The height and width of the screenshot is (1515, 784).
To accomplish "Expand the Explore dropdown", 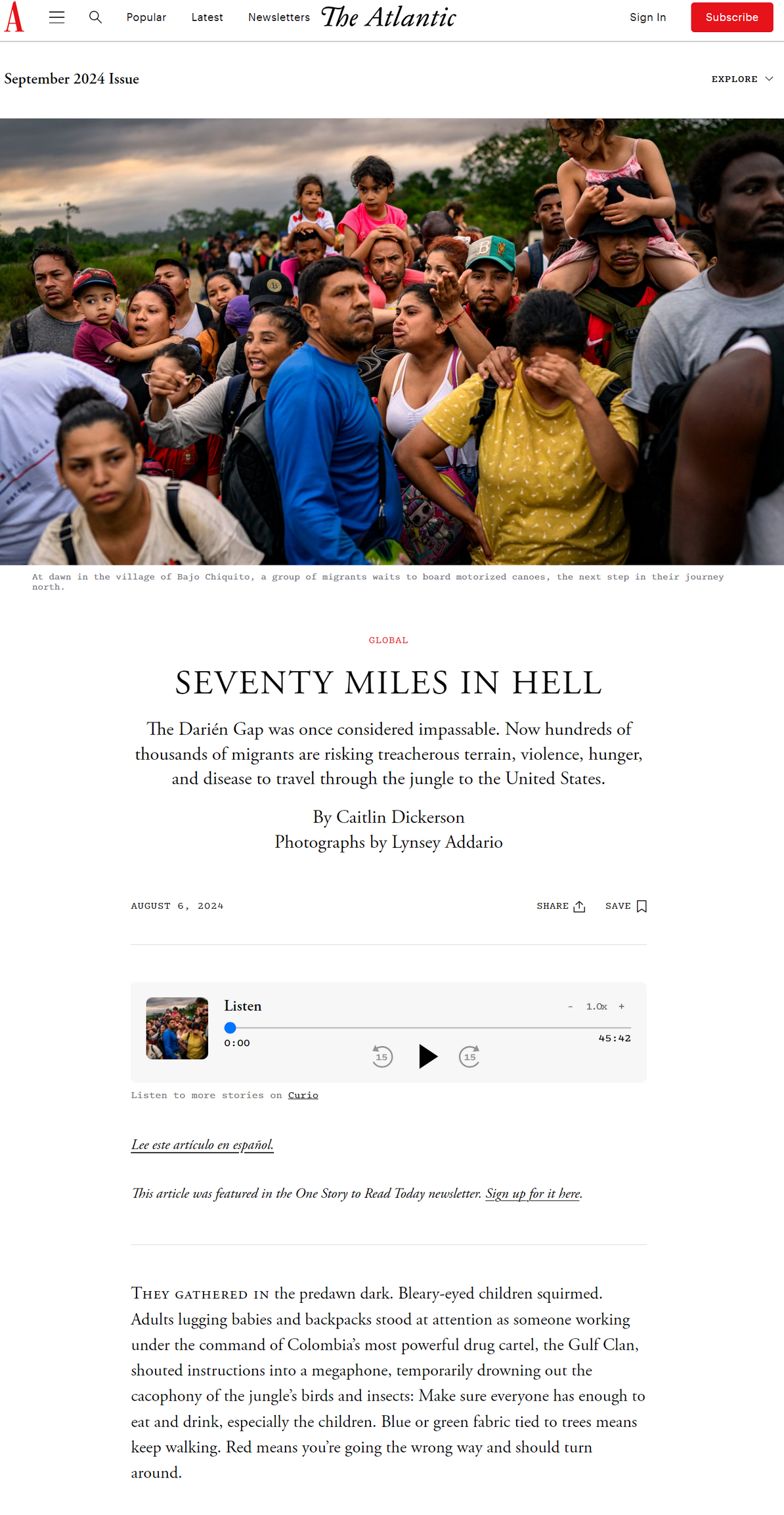I will point(742,79).
